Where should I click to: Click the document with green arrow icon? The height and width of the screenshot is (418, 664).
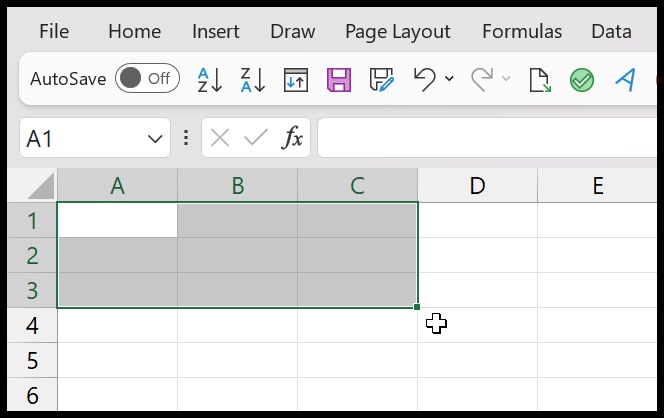click(539, 79)
